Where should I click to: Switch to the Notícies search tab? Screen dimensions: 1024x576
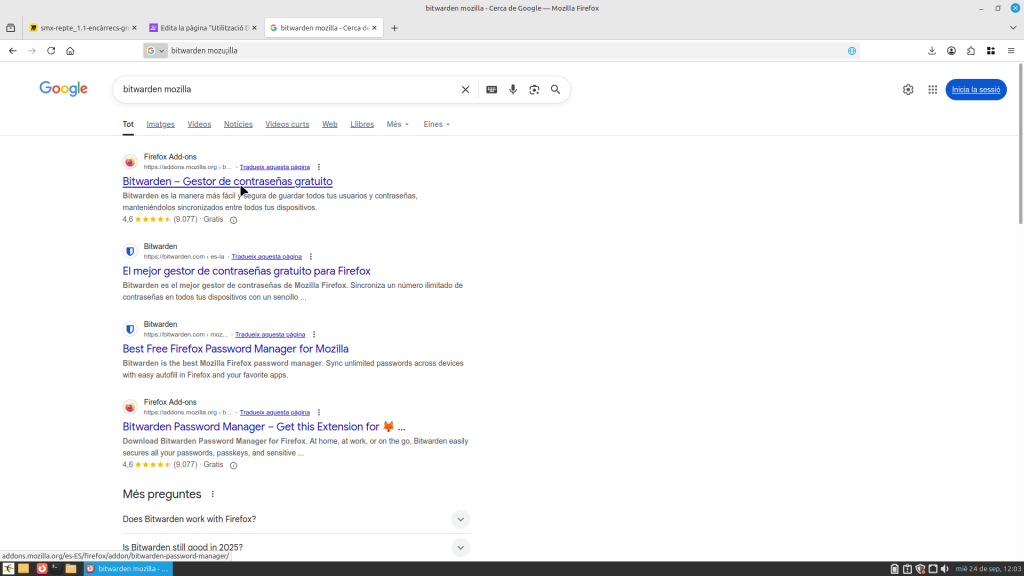coord(238,125)
